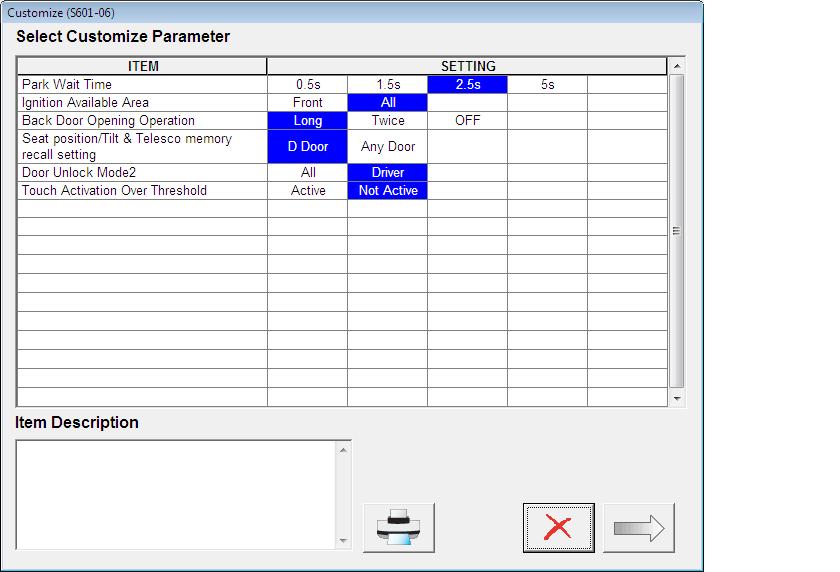Click the SETTING column header

coord(467,66)
